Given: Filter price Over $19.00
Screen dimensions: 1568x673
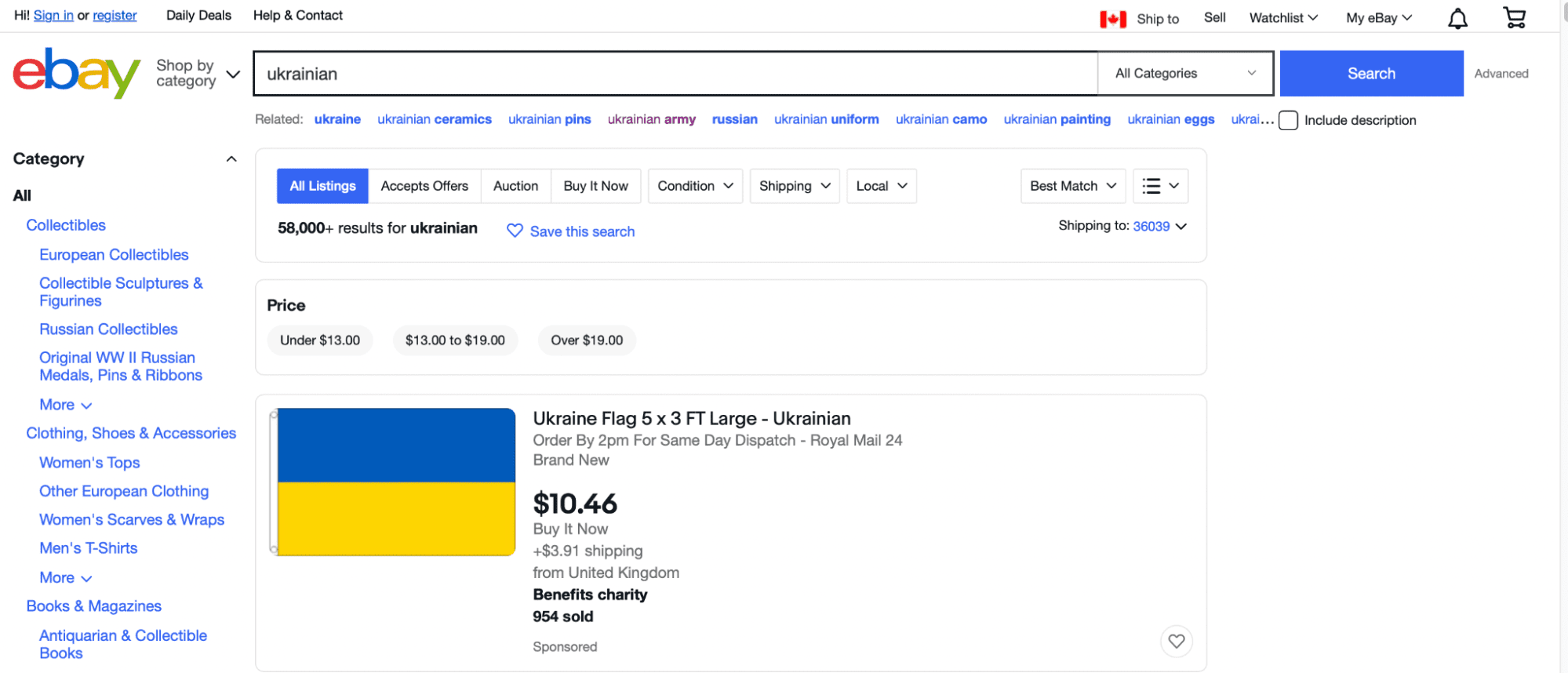Looking at the screenshot, I should pyautogui.click(x=587, y=340).
